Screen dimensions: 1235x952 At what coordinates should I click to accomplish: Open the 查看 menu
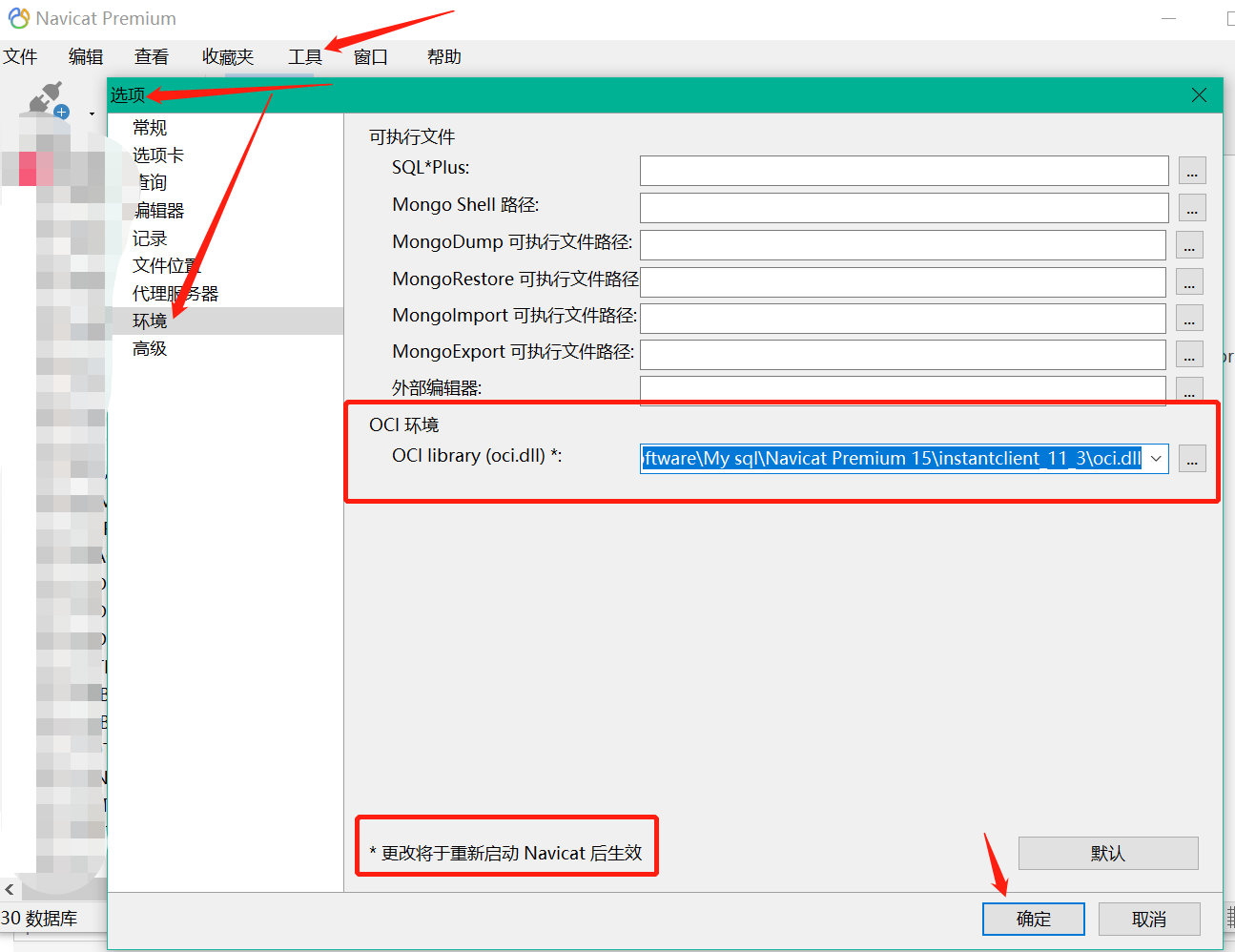pyautogui.click(x=152, y=57)
